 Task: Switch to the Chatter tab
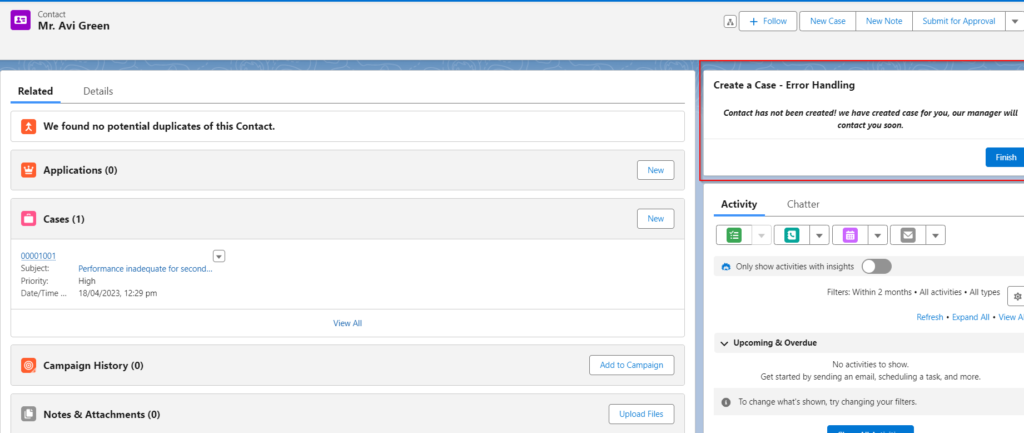[x=804, y=204]
